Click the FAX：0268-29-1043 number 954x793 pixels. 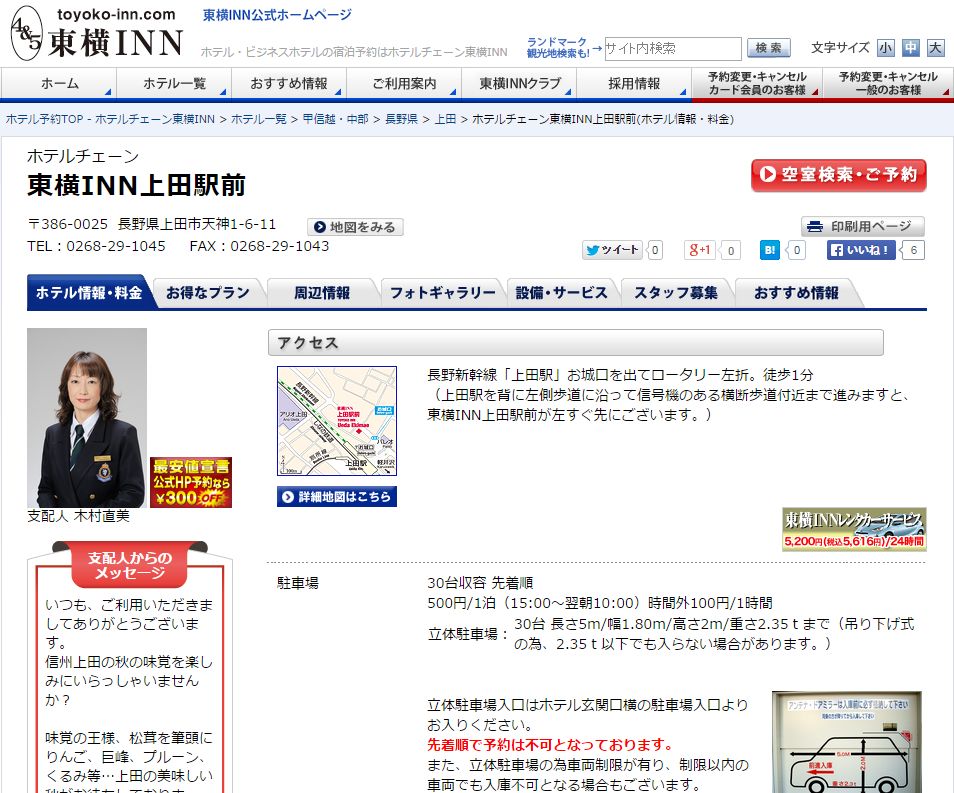pos(259,246)
